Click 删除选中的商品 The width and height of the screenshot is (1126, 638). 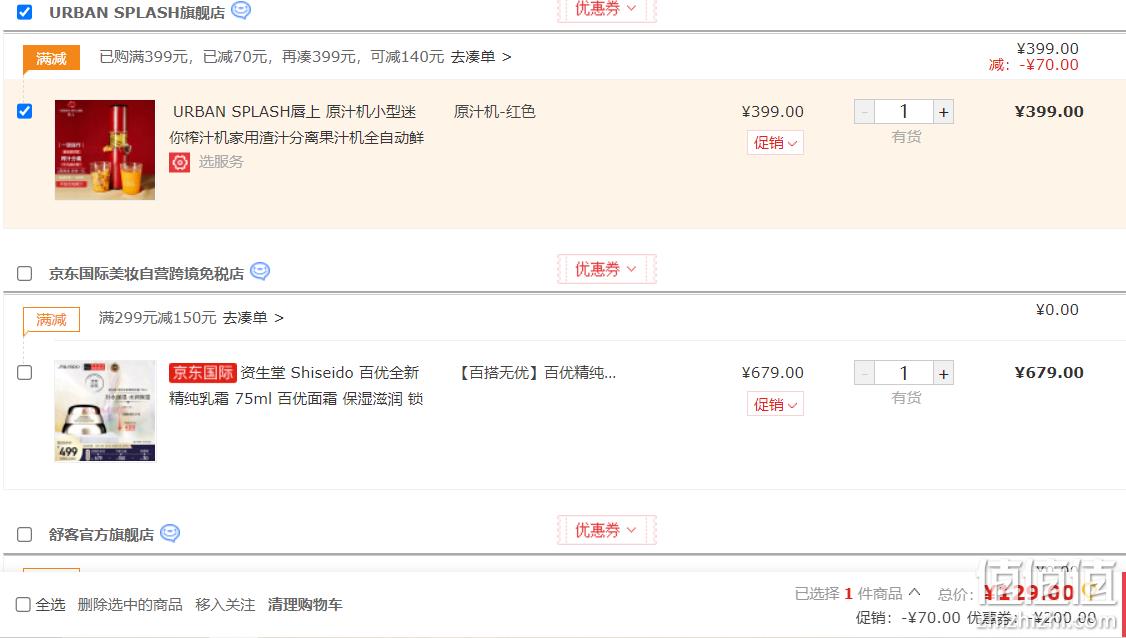click(130, 605)
